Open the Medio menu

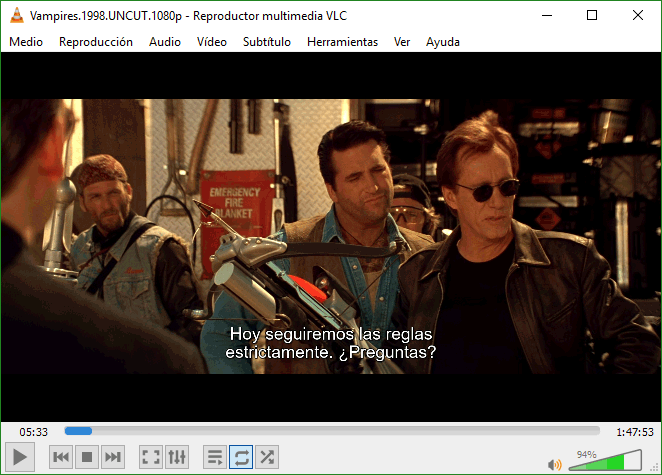point(26,42)
